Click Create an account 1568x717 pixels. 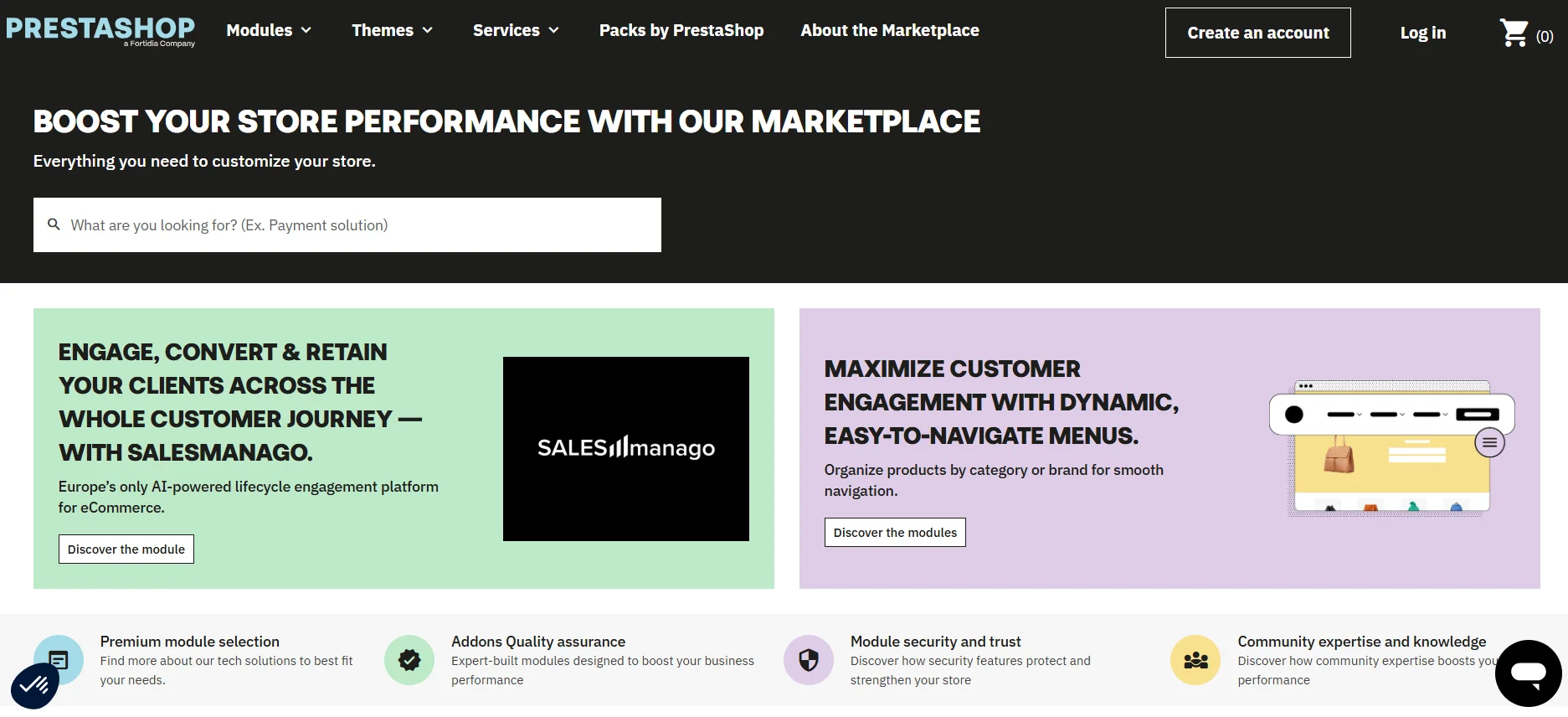pos(1257,33)
